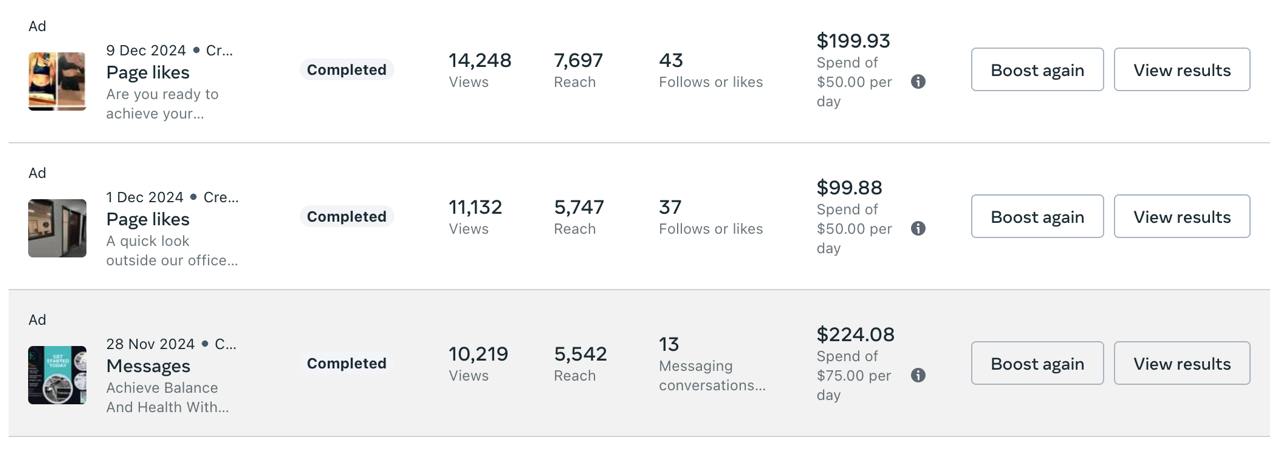Screen dimensions: 1280x453
Task: Click the 'A quick look outside our office' description
Action: click(x=172, y=251)
